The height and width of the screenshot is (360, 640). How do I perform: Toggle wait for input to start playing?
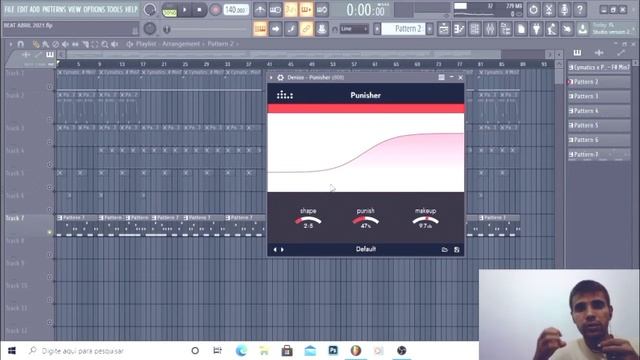point(275,10)
